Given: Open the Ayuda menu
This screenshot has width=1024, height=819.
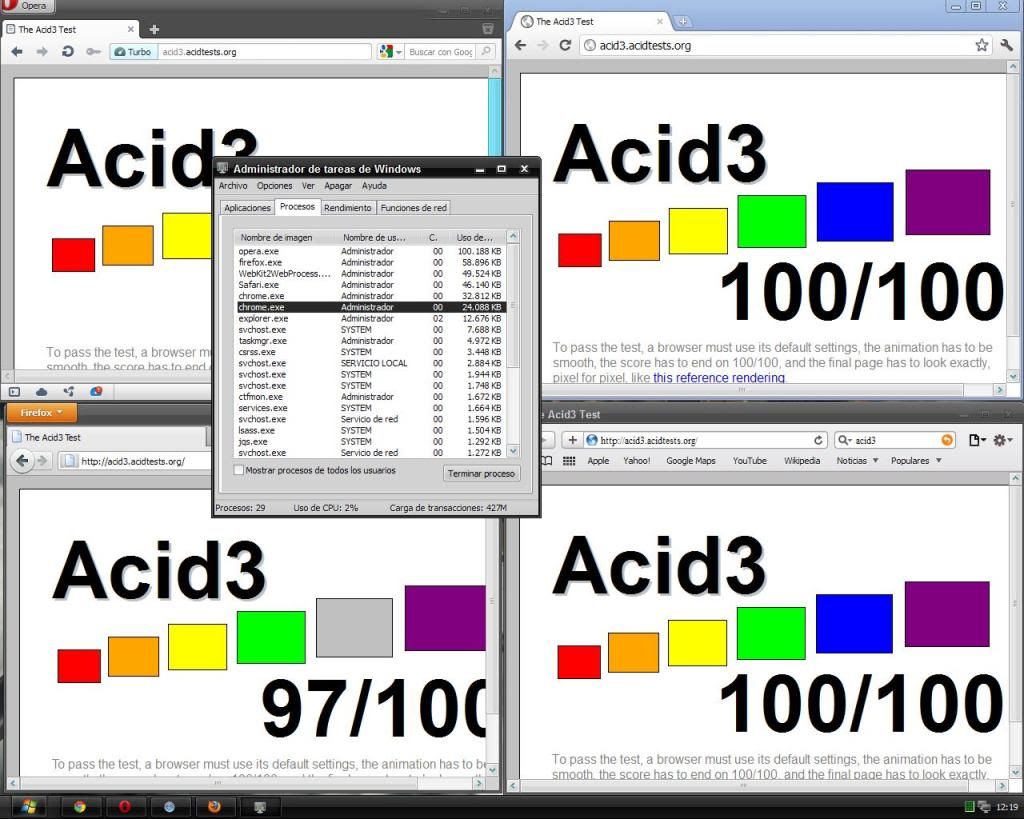Looking at the screenshot, I should [374, 185].
